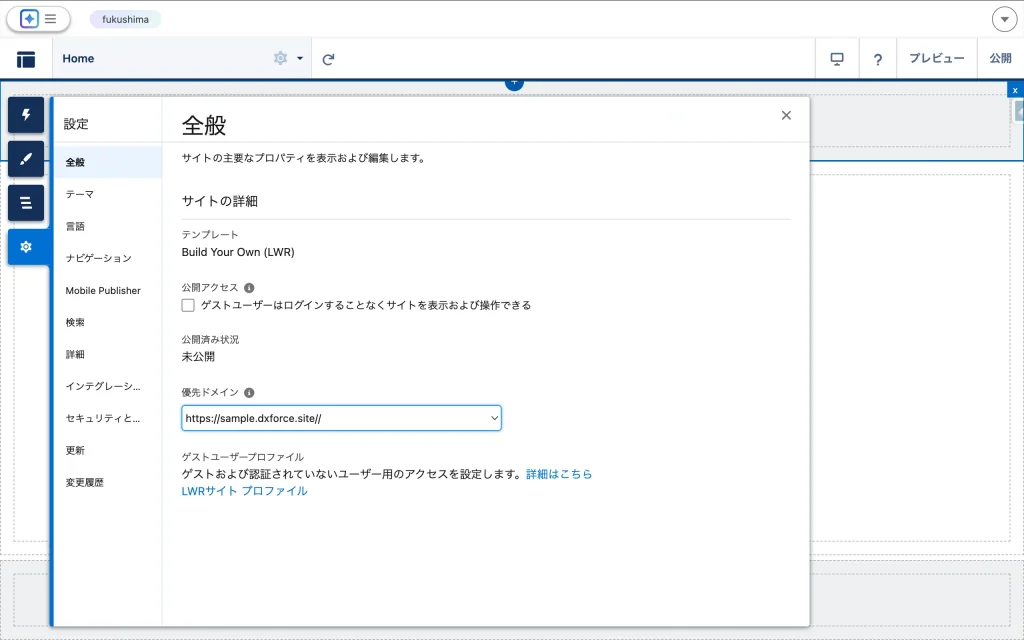Open the Help question mark icon

pos(877,59)
